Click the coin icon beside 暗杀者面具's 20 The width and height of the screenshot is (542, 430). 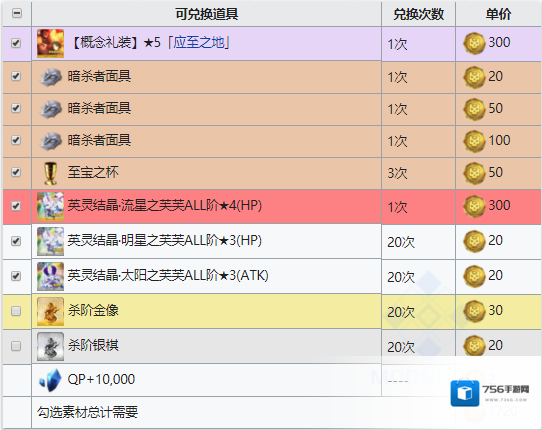pos(474,77)
